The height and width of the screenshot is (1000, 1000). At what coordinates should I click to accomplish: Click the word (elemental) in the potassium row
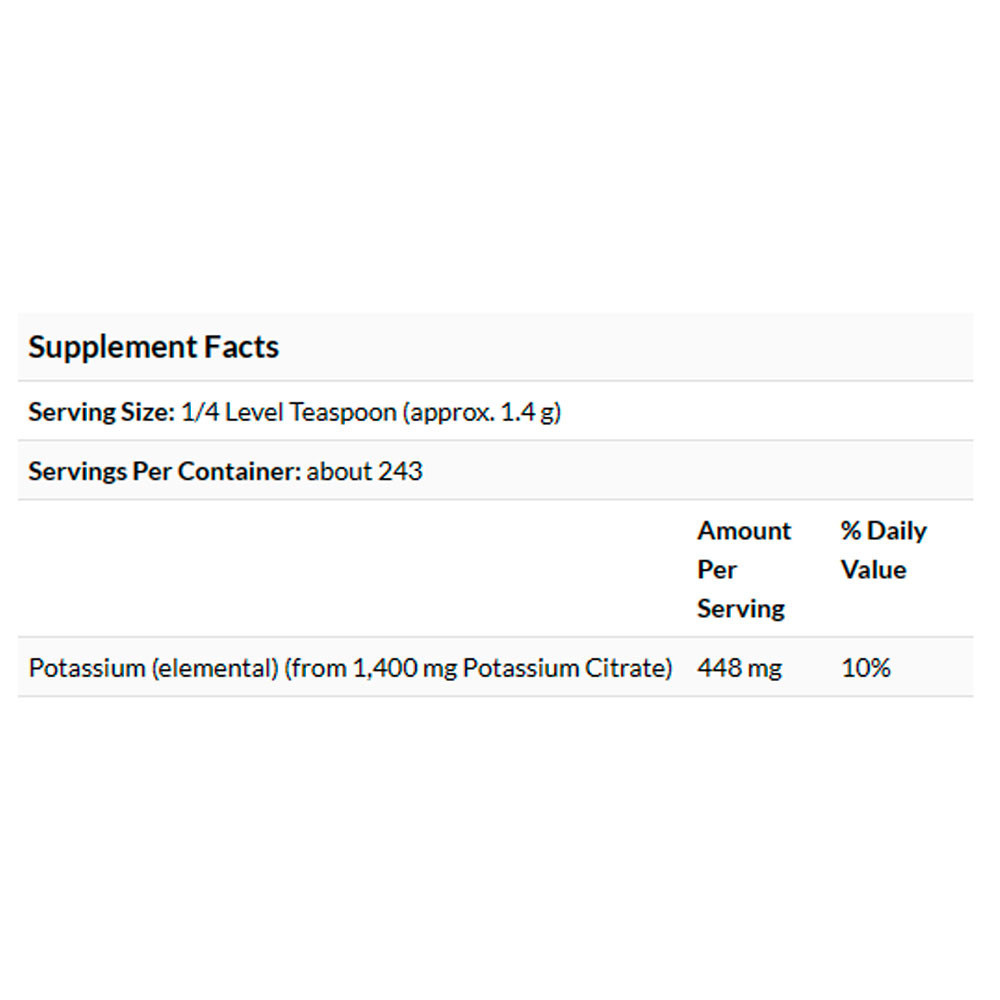tap(214, 668)
